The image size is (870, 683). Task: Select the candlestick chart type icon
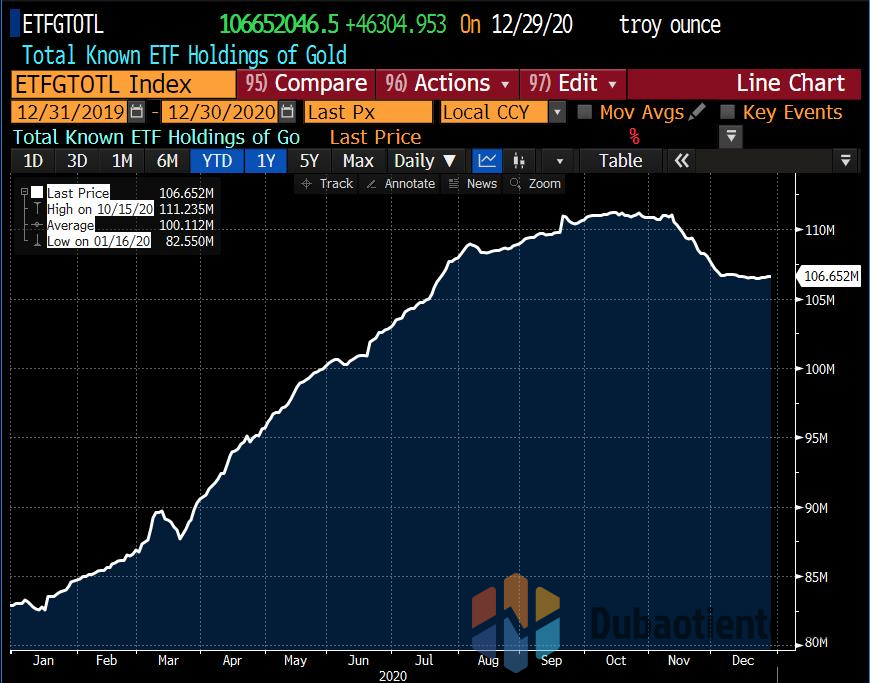[519, 161]
